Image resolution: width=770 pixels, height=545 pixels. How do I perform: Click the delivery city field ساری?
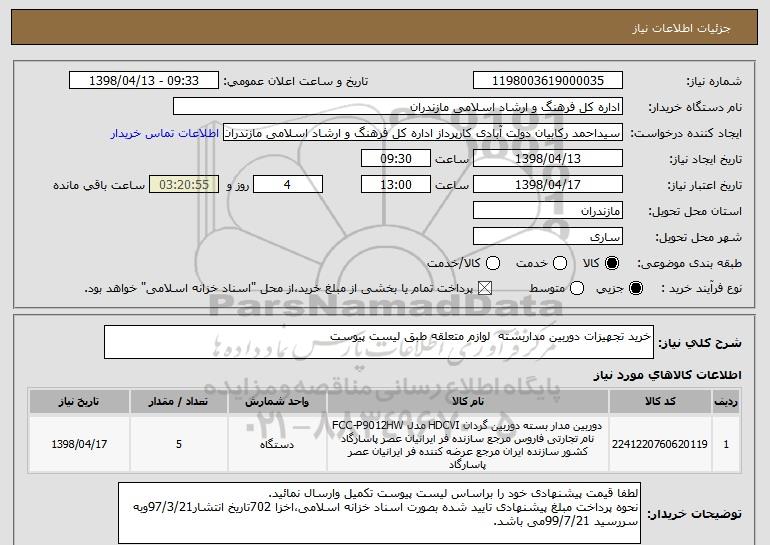[x=548, y=237]
